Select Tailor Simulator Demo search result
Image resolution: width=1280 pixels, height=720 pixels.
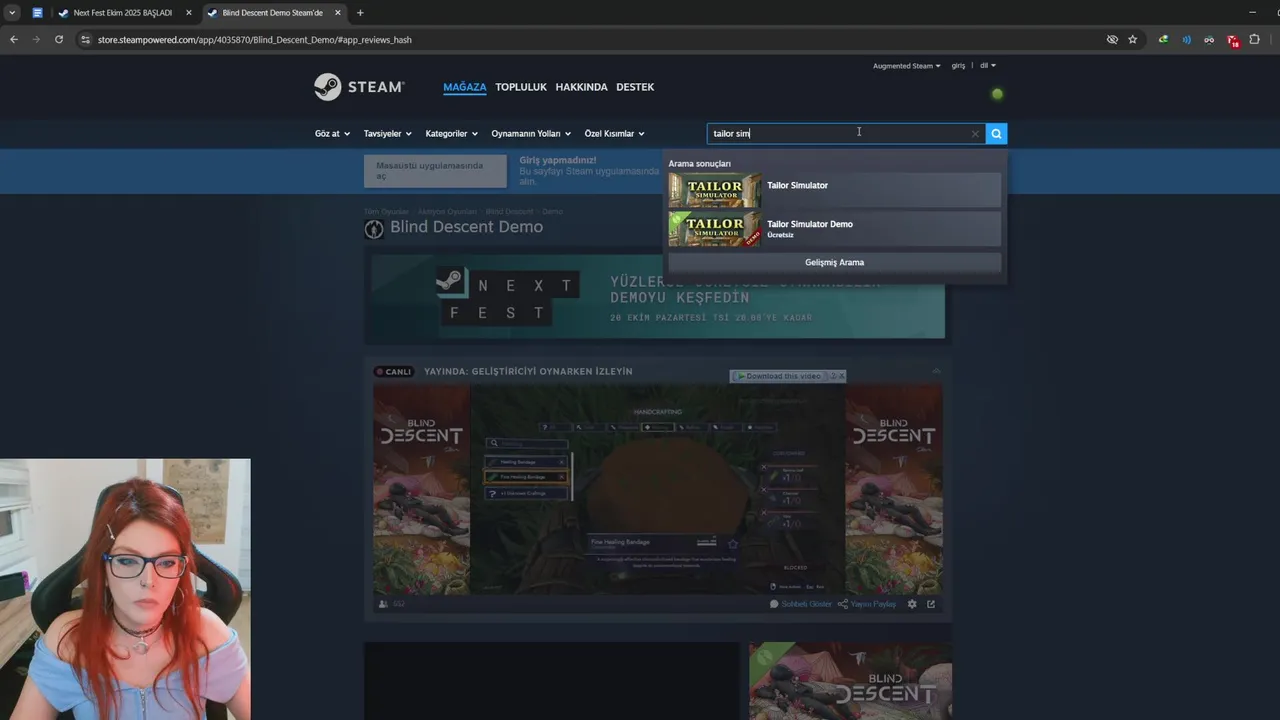[x=834, y=229]
